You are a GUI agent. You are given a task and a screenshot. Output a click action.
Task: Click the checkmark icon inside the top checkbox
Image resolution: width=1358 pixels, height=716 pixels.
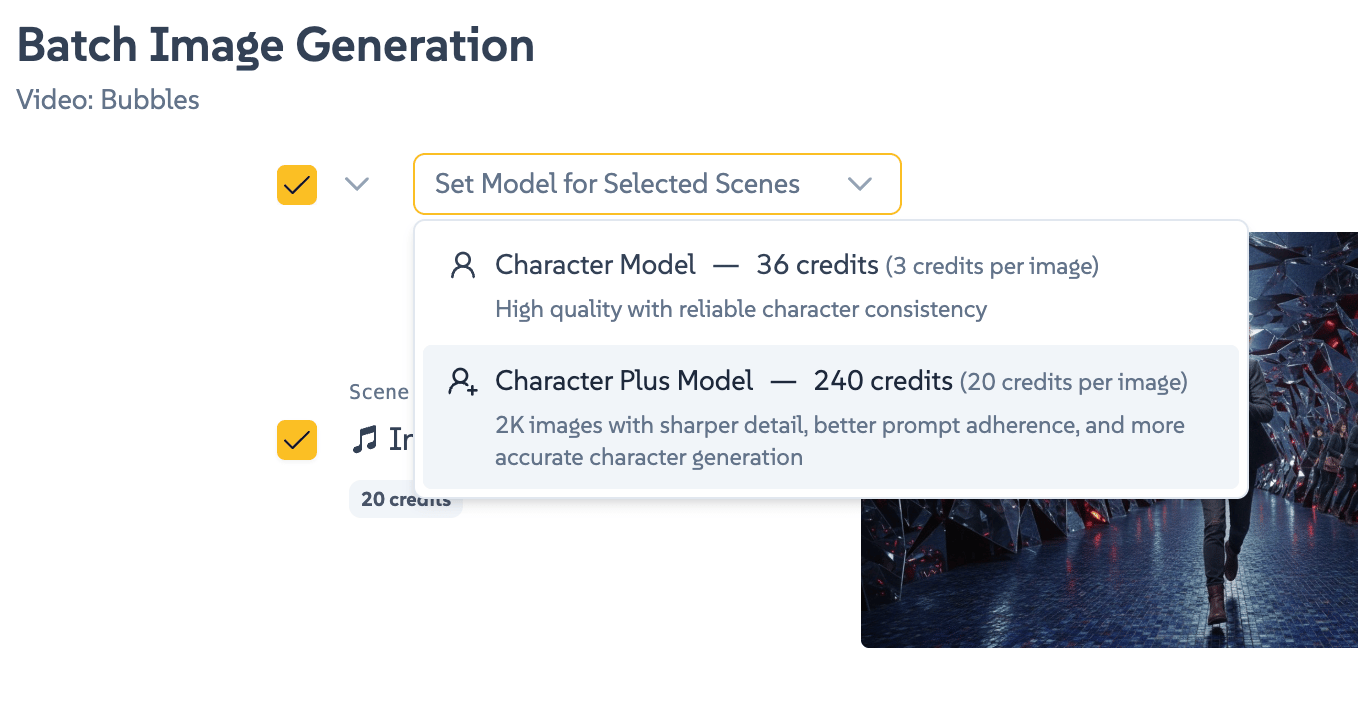296,184
